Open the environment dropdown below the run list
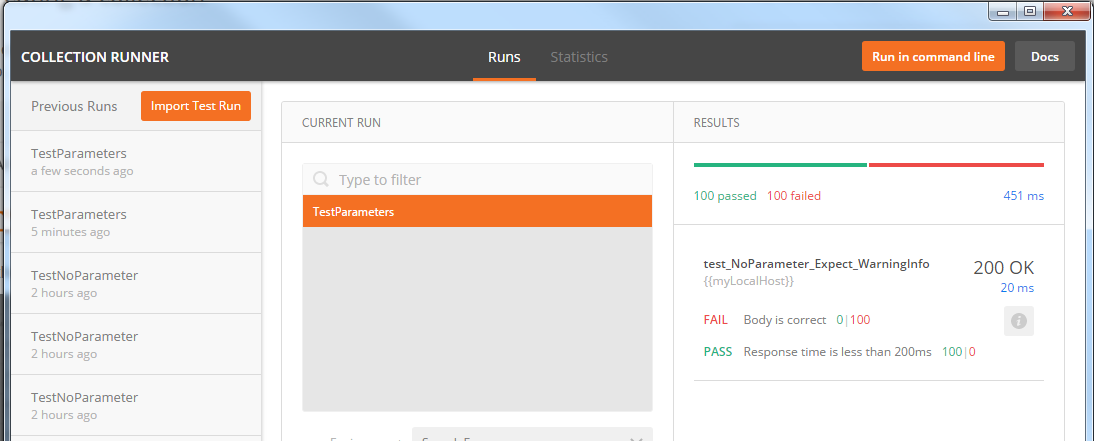 point(532,435)
